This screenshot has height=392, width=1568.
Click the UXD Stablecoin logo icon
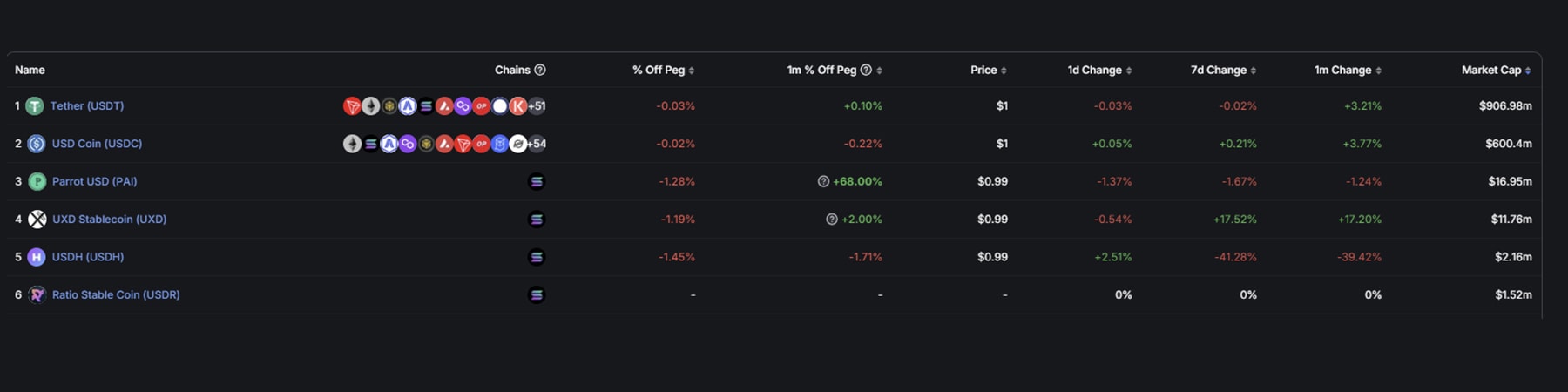(x=37, y=220)
